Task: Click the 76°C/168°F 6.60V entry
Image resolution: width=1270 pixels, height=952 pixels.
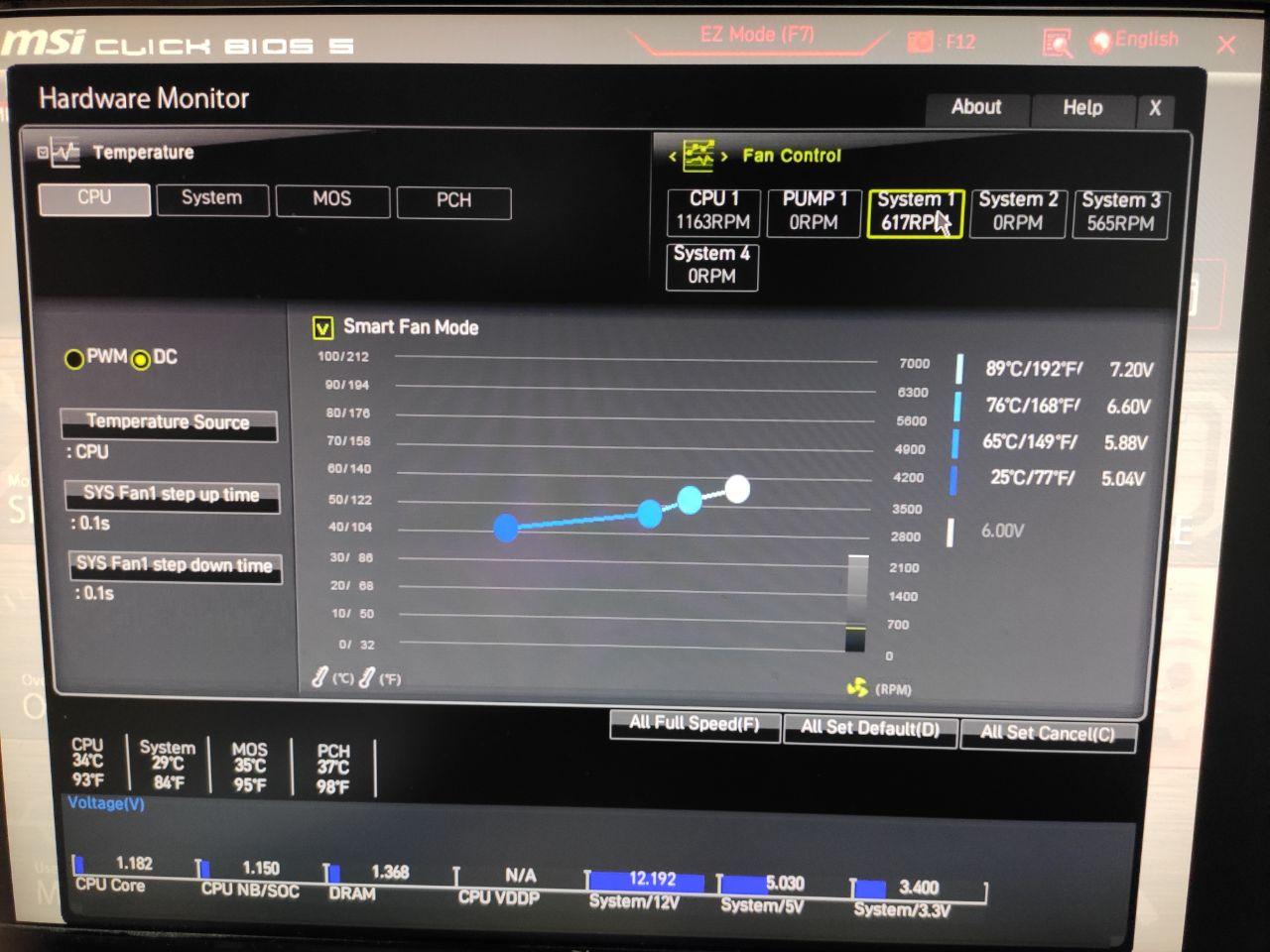Action: click(x=1067, y=407)
